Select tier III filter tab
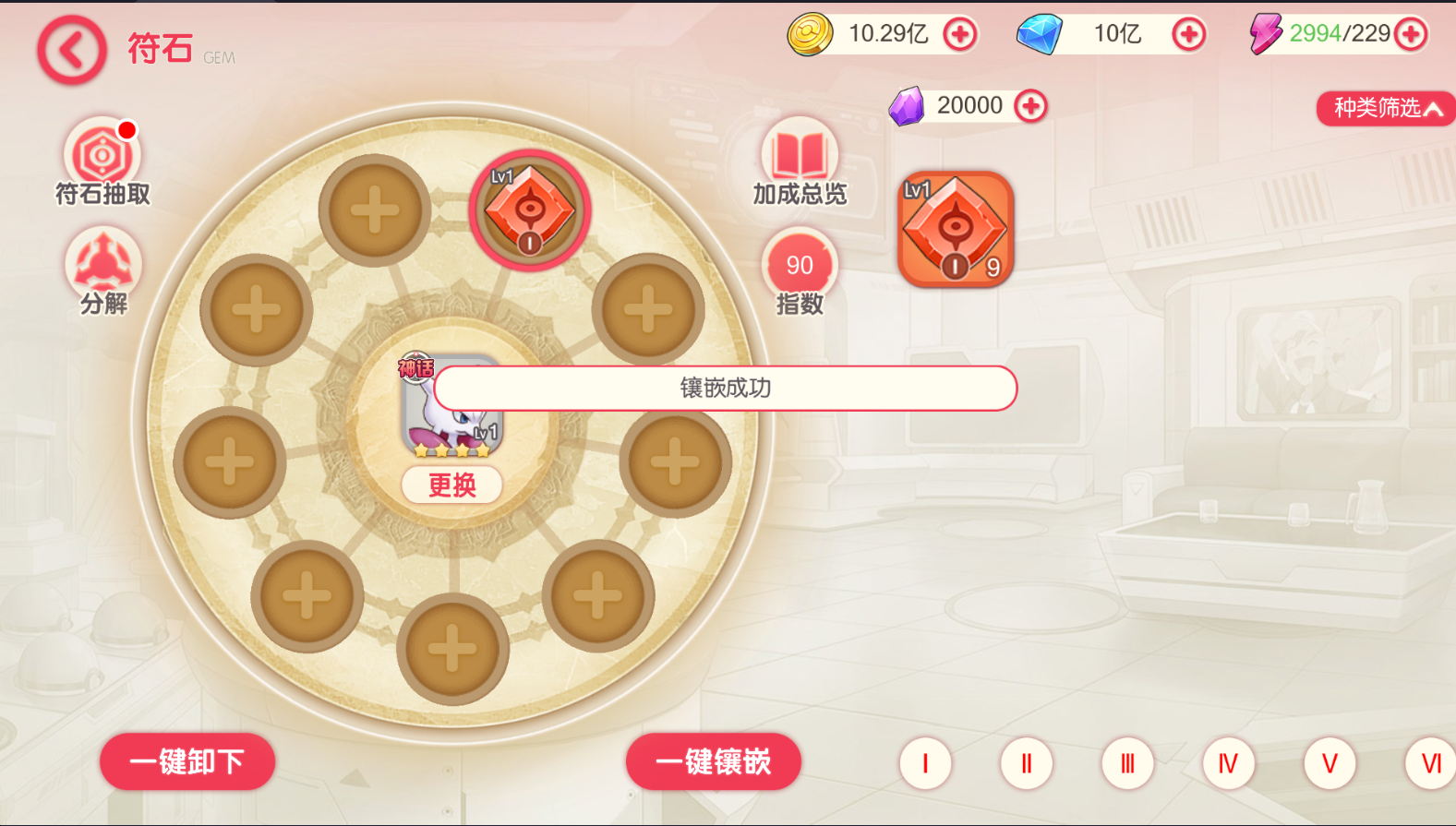This screenshot has width=1456, height=826. pyautogui.click(x=1127, y=763)
